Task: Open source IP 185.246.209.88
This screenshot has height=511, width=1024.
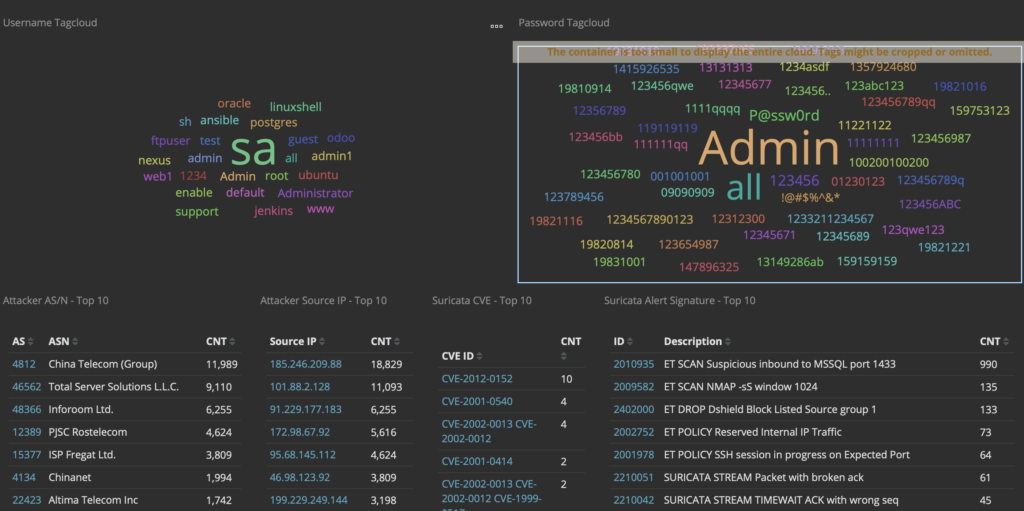Action: click(306, 364)
